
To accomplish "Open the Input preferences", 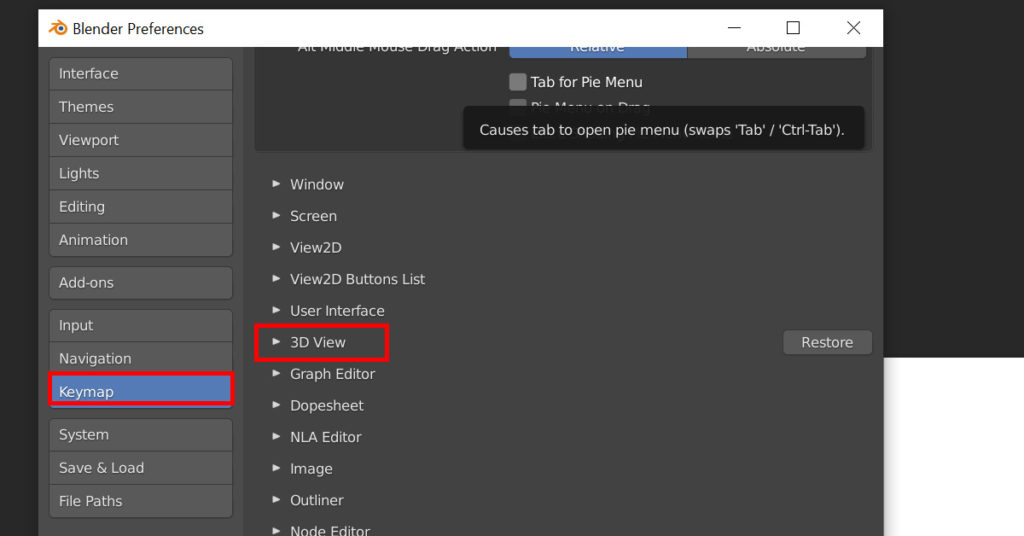I will (x=140, y=325).
